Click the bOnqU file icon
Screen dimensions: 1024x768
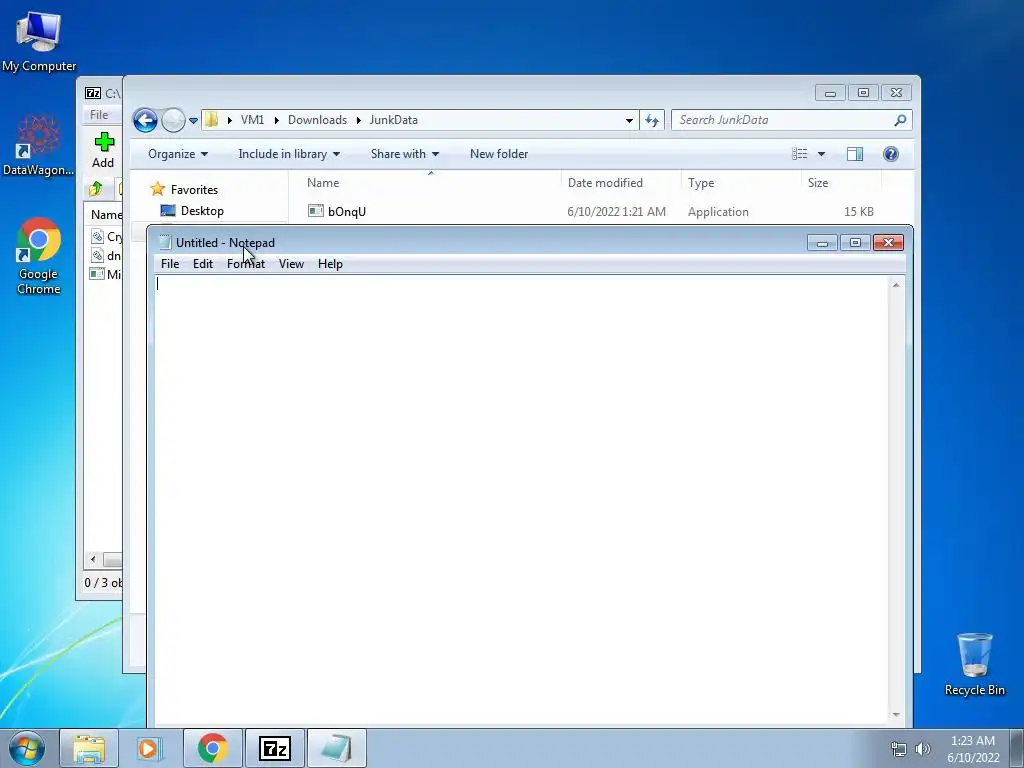pyautogui.click(x=315, y=211)
